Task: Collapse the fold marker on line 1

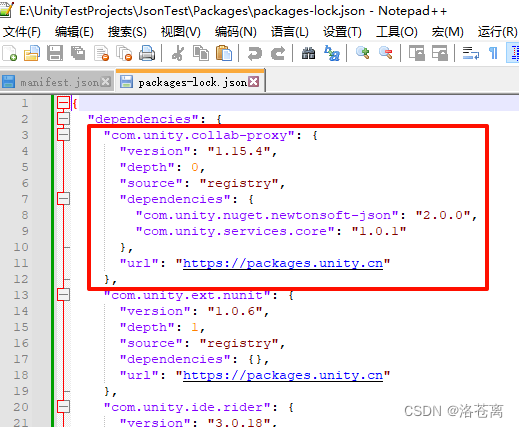Action: click(x=63, y=103)
